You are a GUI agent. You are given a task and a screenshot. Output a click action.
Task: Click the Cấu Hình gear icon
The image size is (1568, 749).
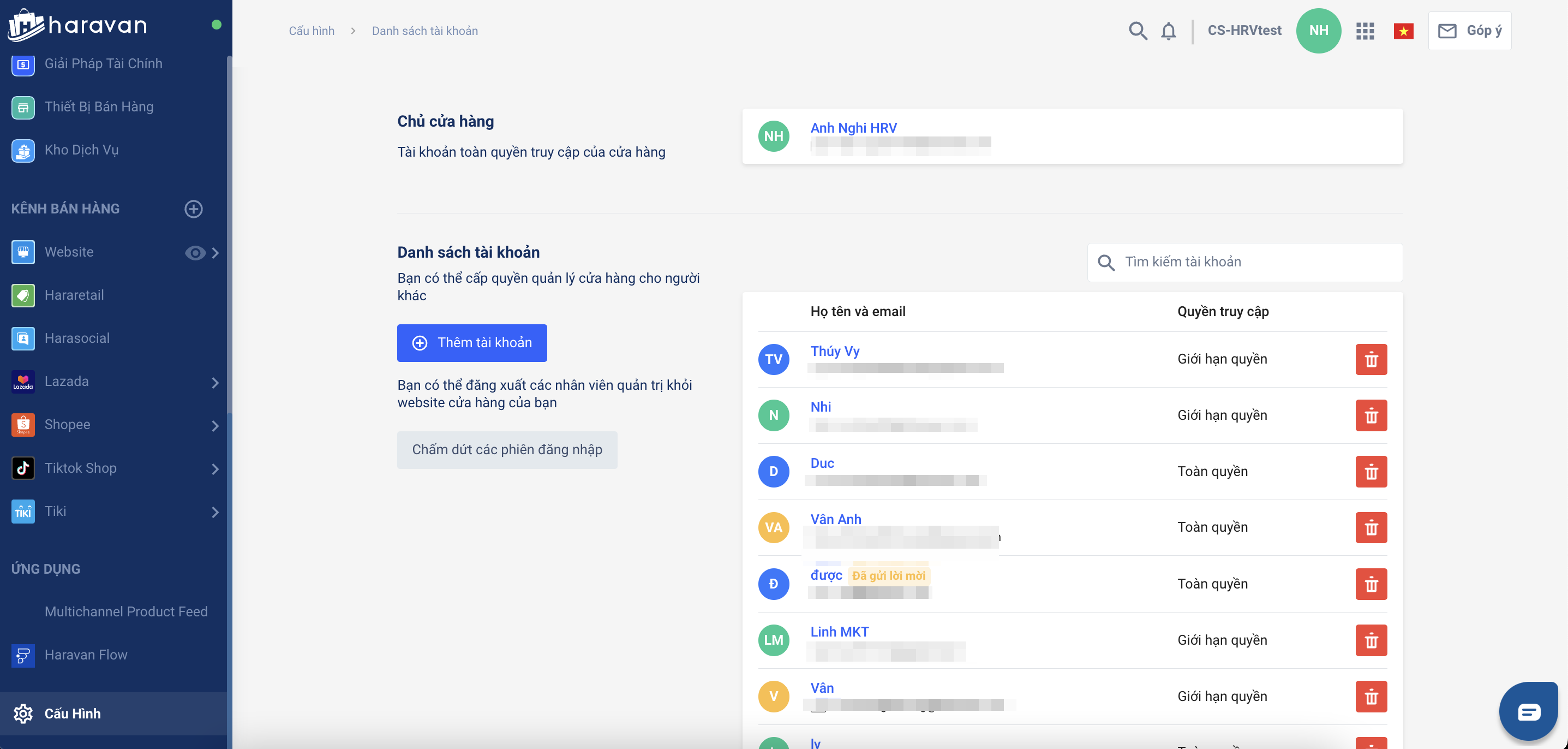click(23, 714)
